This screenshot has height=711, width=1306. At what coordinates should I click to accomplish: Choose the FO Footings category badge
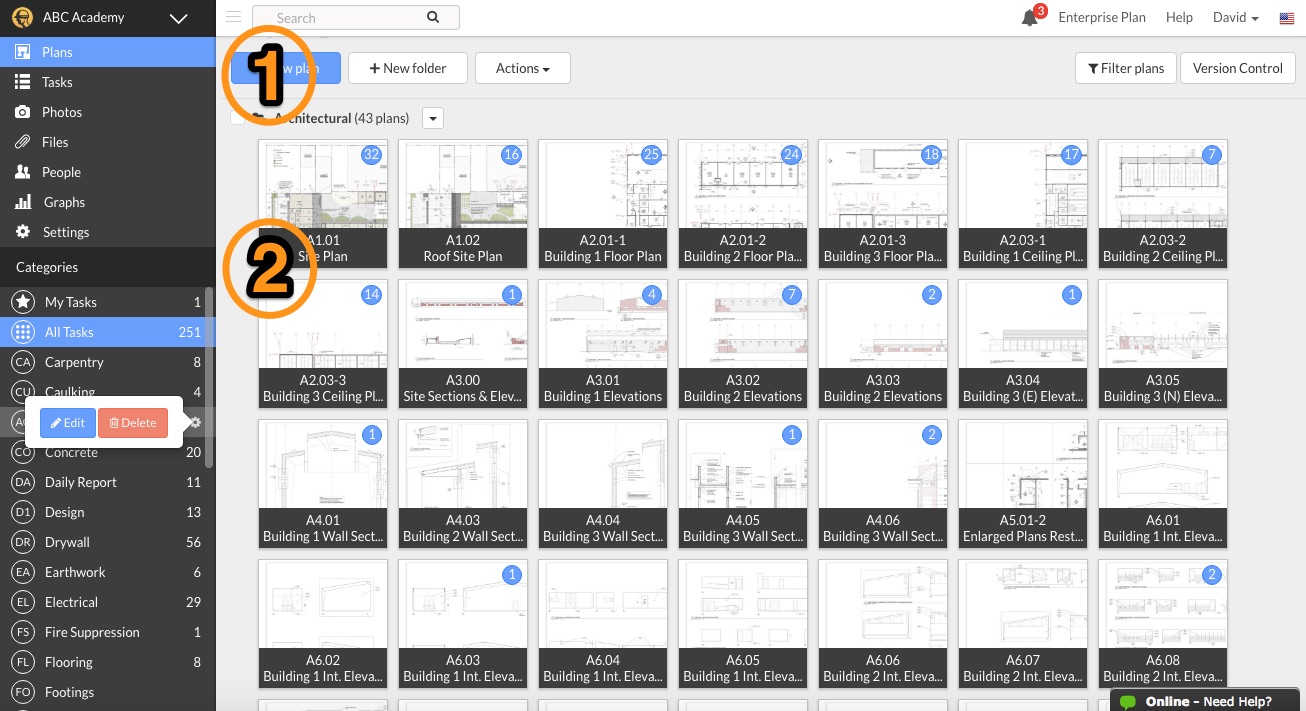click(23, 692)
